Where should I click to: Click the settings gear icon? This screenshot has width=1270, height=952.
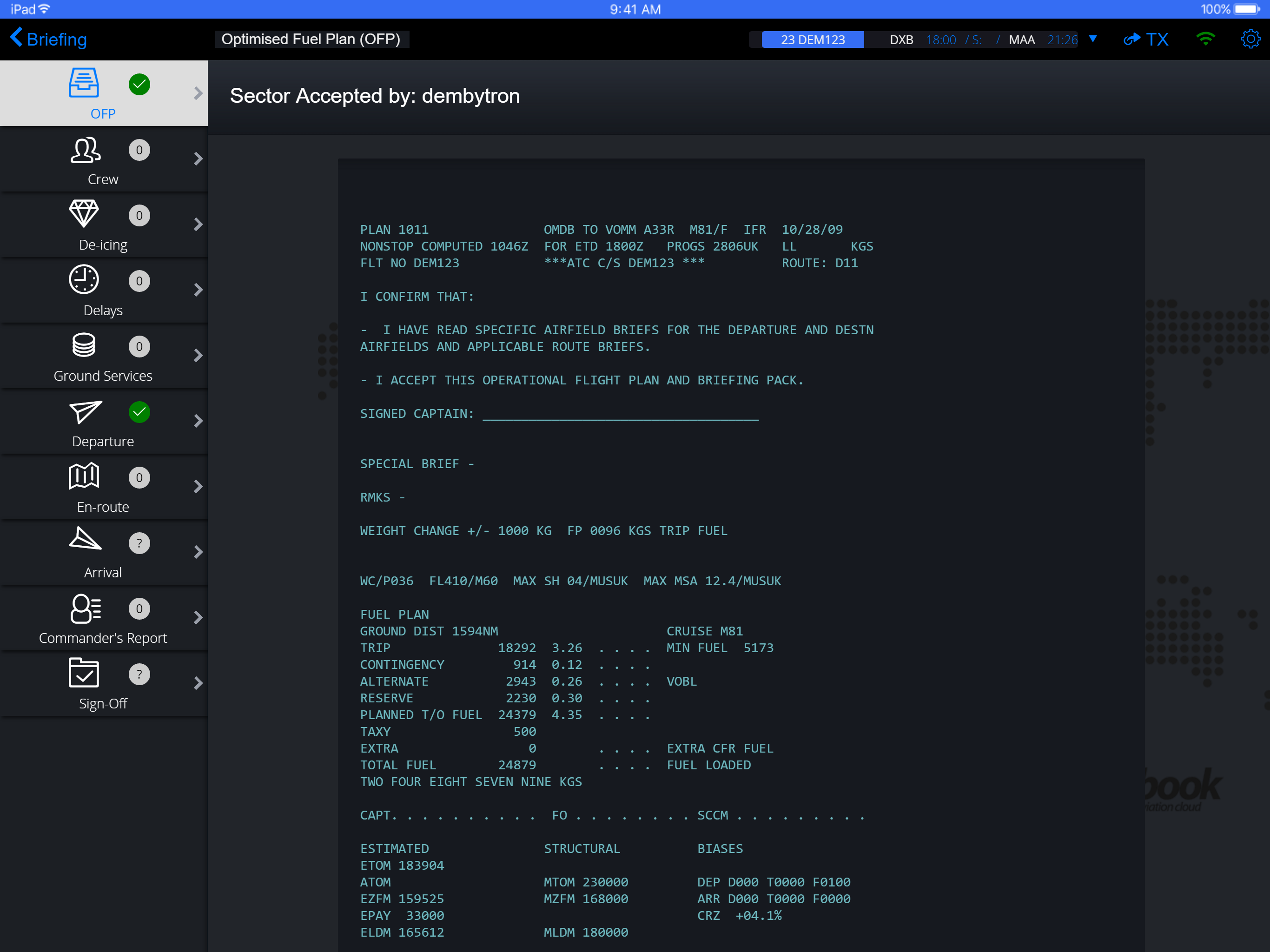click(x=1250, y=39)
